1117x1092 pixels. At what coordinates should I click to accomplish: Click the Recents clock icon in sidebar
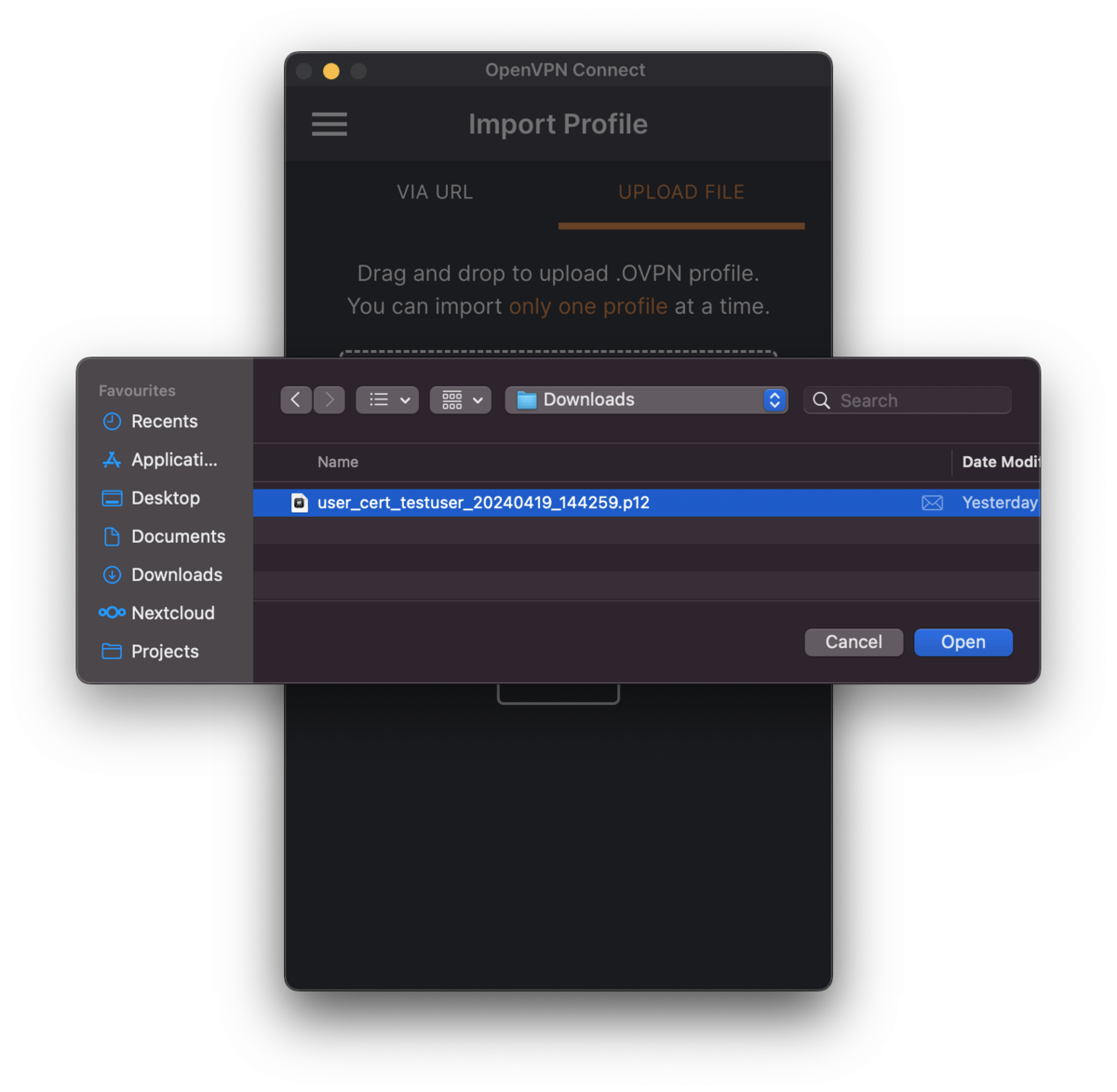(112, 422)
